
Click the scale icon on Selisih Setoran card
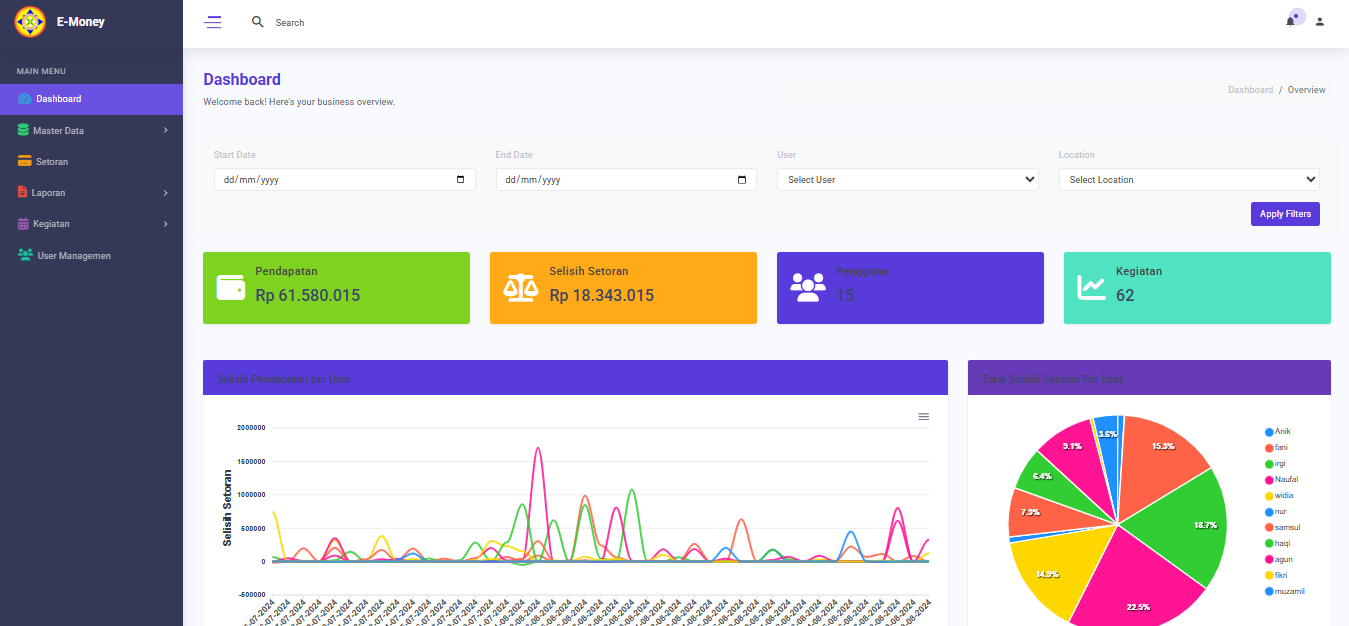coord(520,288)
